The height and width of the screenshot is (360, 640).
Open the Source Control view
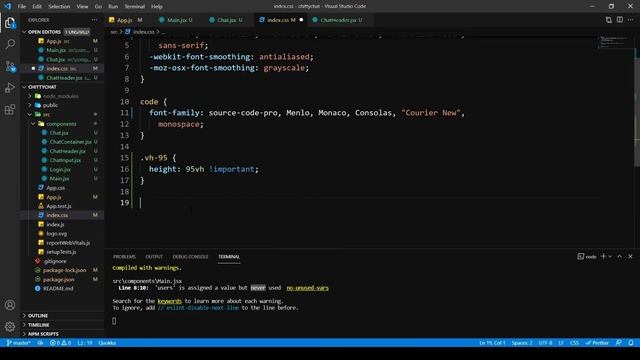pyautogui.click(x=10, y=66)
